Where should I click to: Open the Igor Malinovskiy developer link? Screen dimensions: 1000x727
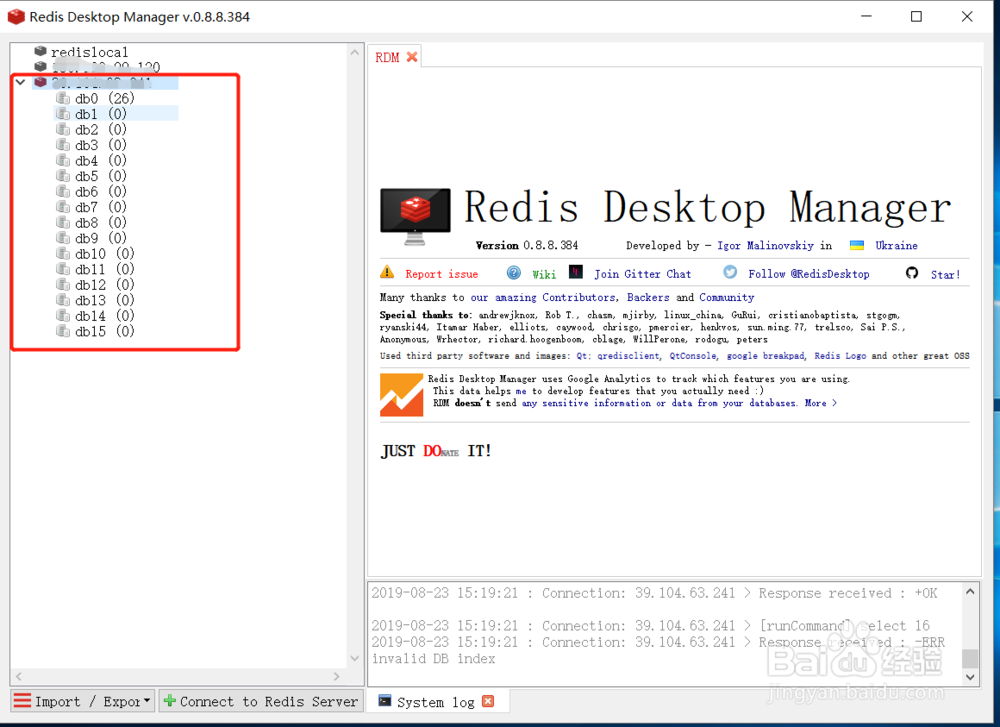coord(765,246)
